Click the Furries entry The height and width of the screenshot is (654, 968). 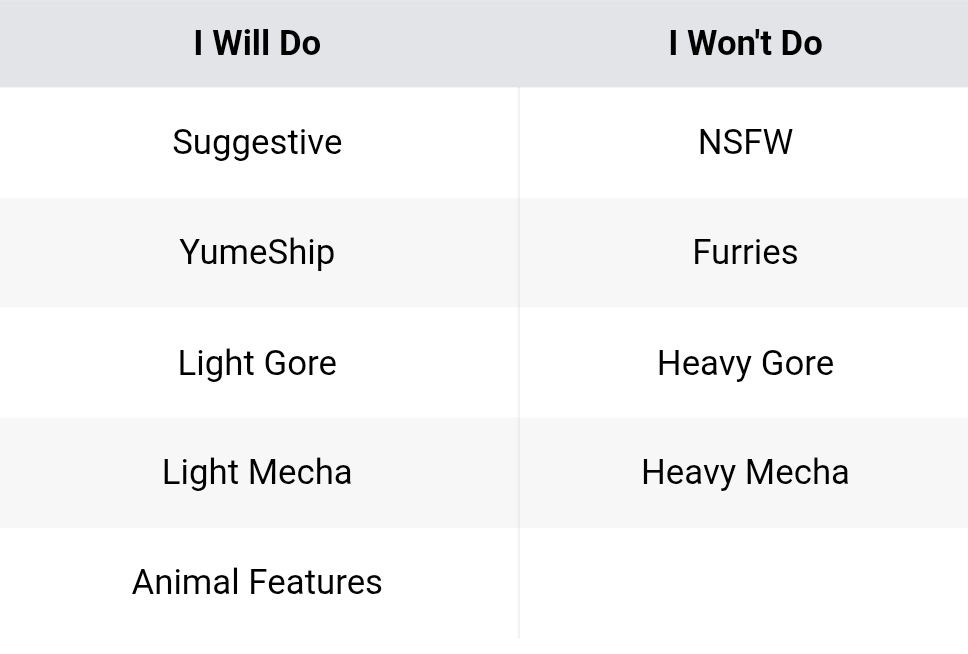pyautogui.click(x=745, y=253)
